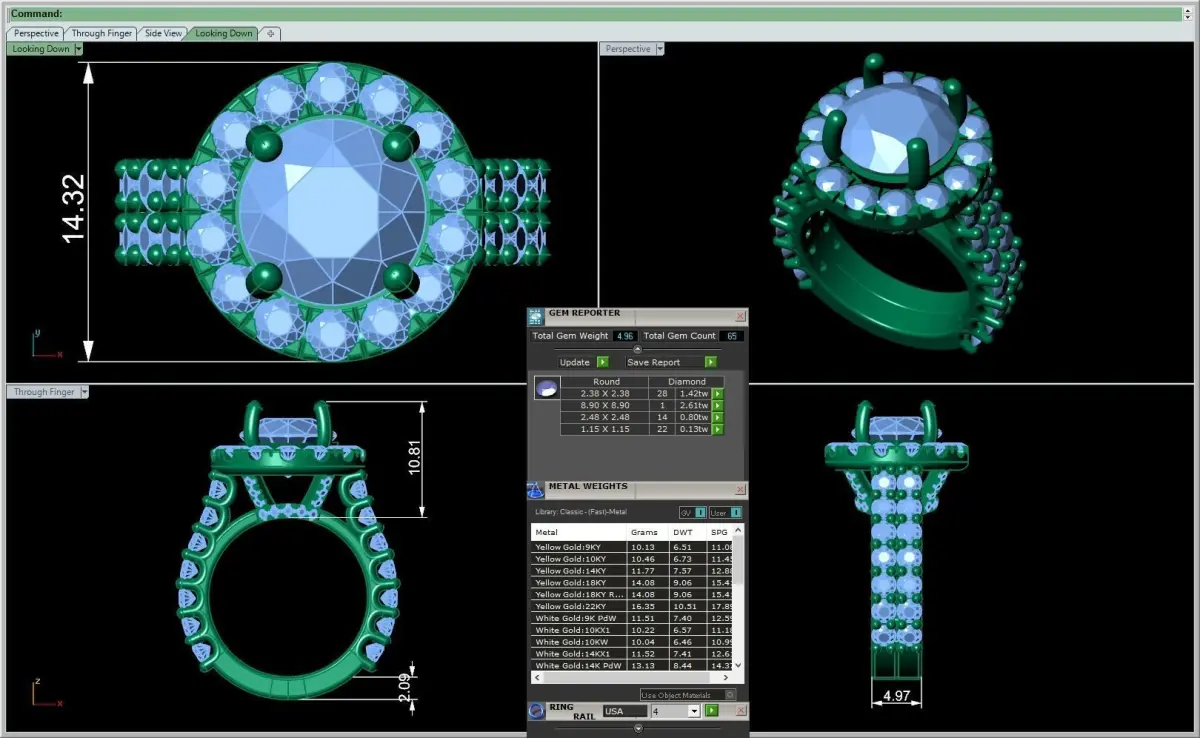Select green arrow for the 1.42tw gem row

tap(717, 394)
